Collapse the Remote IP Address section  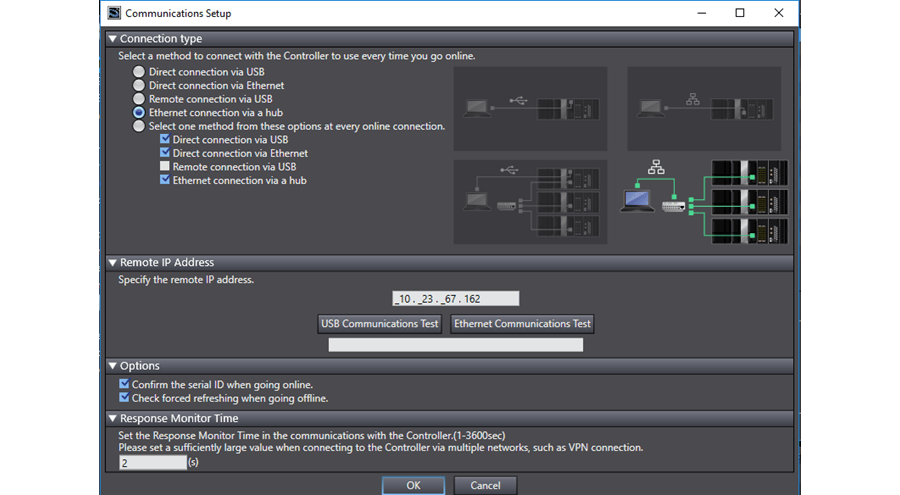(112, 263)
